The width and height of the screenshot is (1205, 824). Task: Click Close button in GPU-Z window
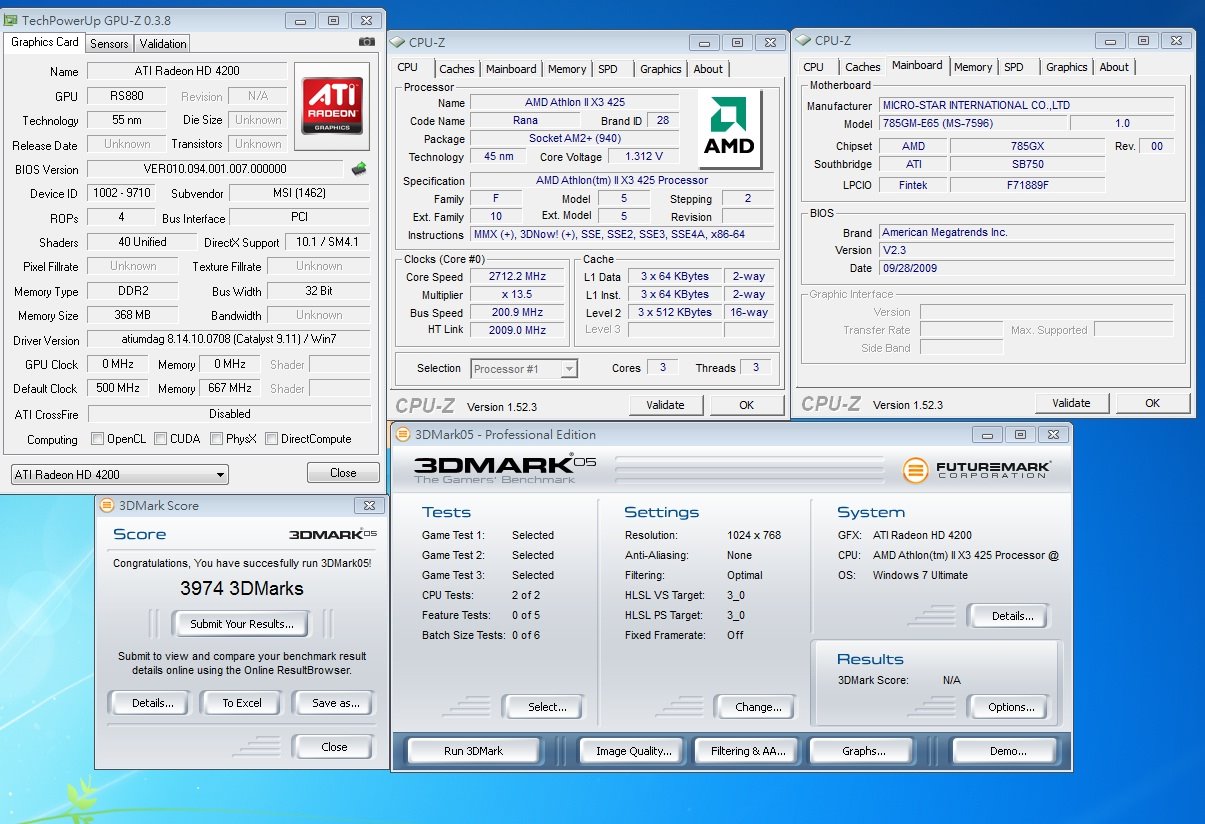[x=343, y=473]
